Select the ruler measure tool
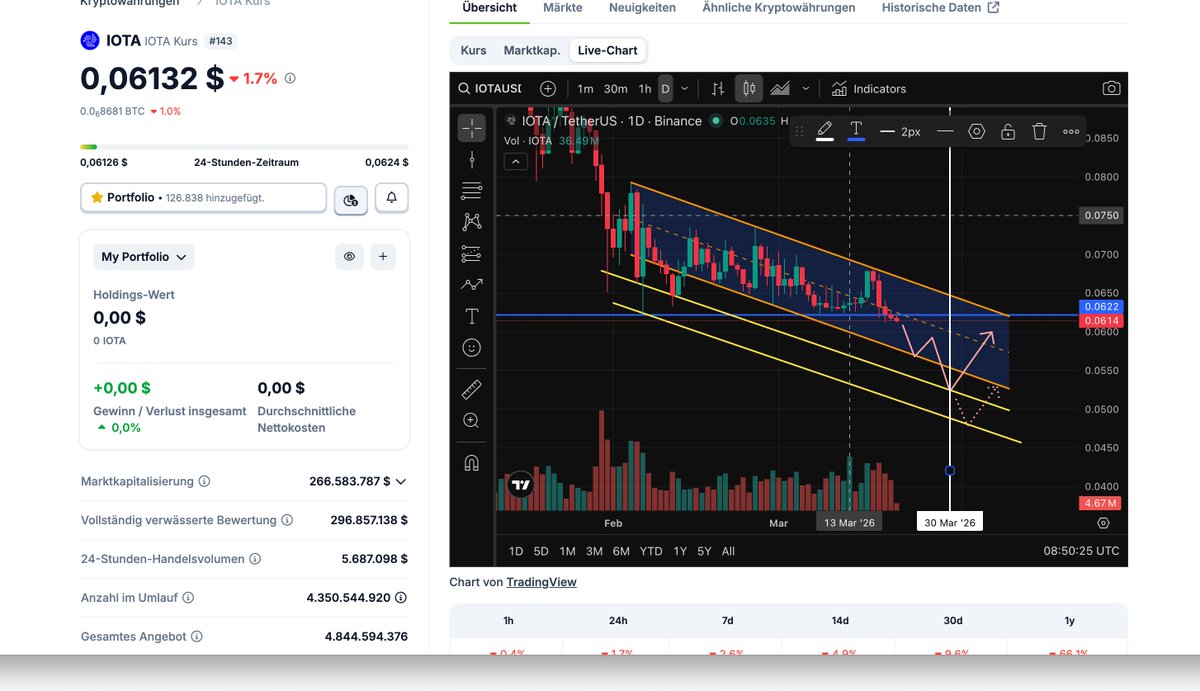The height and width of the screenshot is (691, 1200). click(472, 389)
